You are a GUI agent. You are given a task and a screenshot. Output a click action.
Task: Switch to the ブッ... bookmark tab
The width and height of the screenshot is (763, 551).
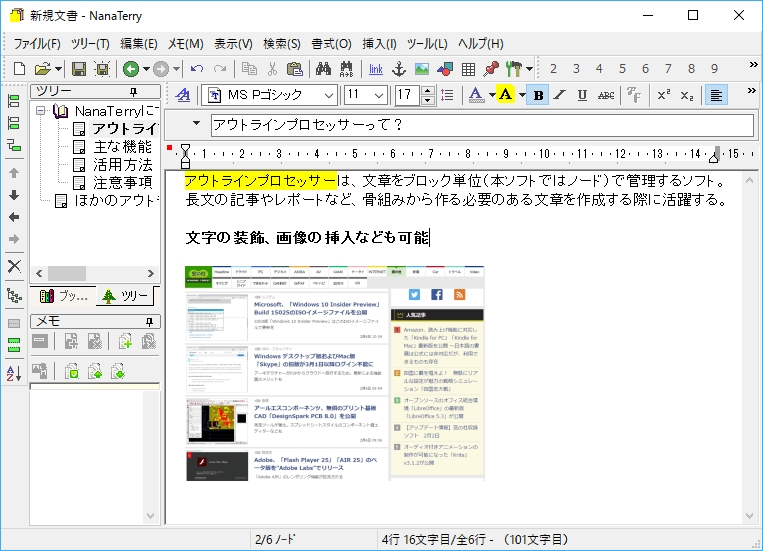63,296
